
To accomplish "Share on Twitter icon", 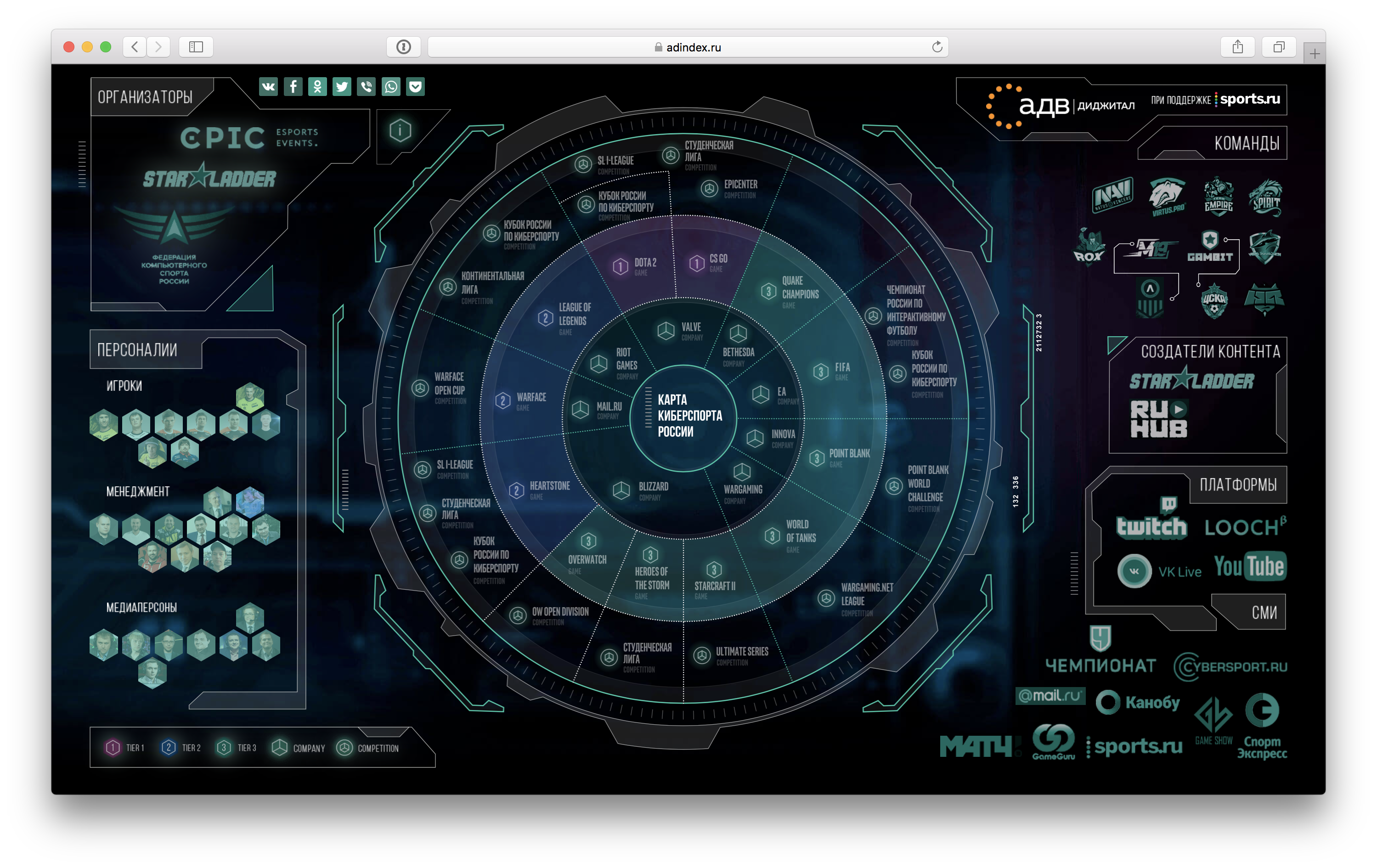I will (x=342, y=87).
